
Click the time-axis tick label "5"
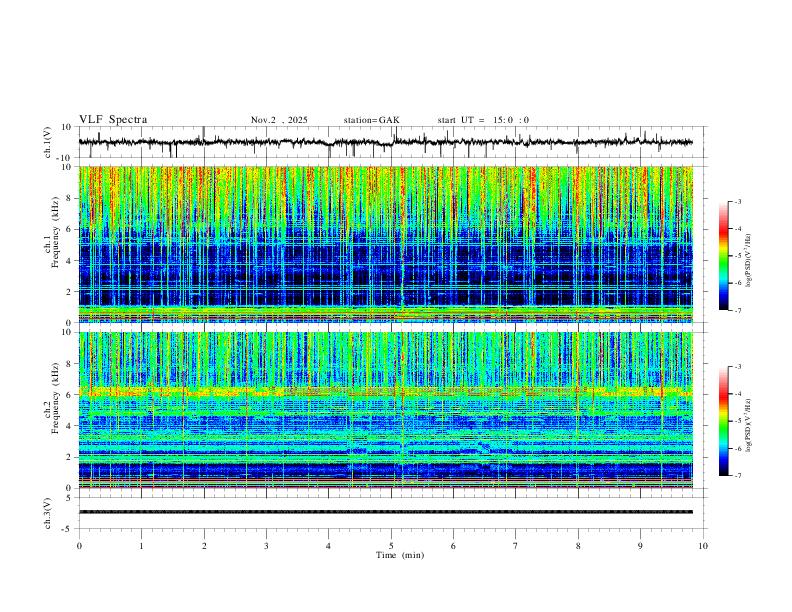[x=391, y=546]
